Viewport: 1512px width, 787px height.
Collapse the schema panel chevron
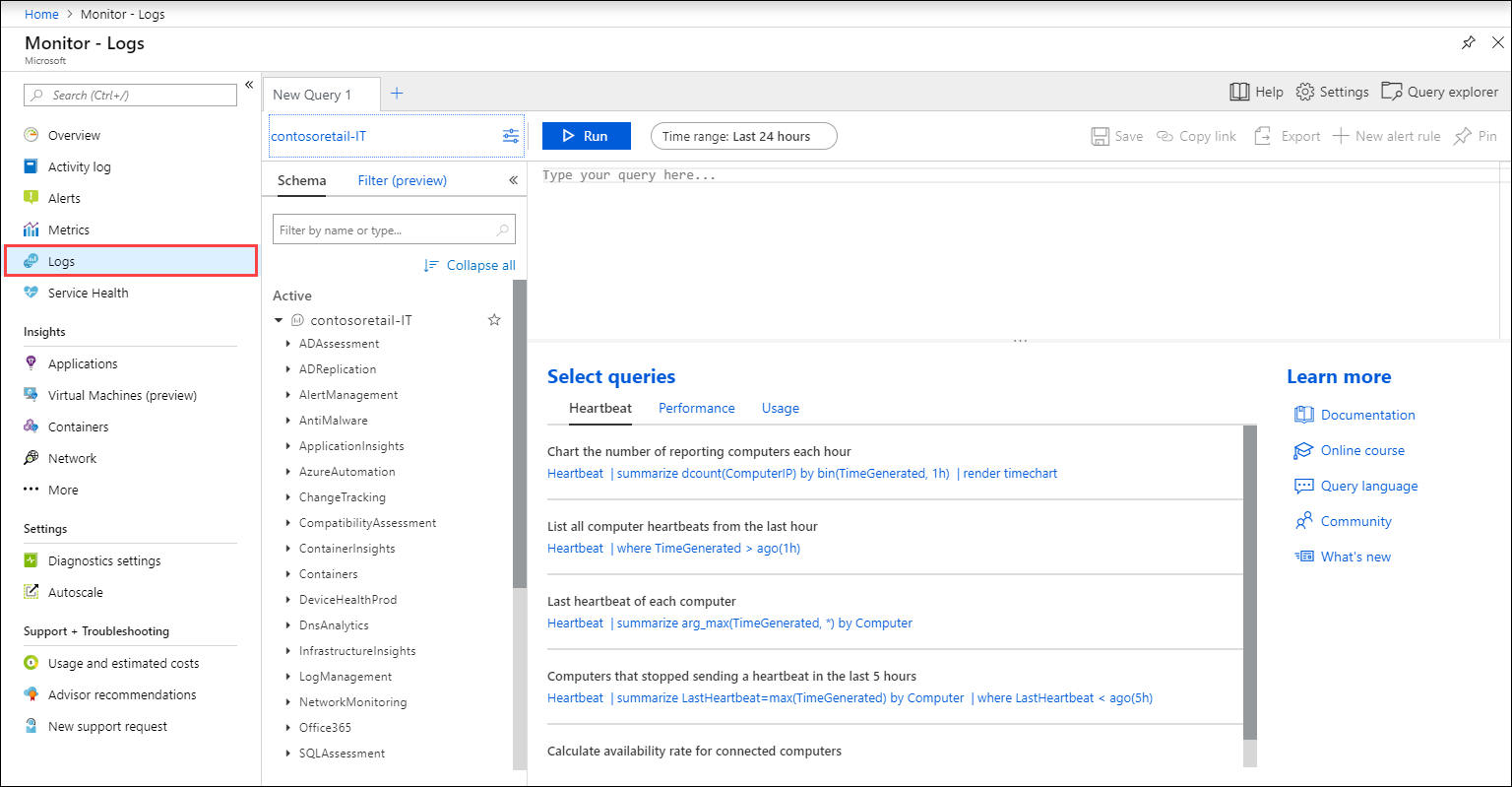tap(513, 180)
